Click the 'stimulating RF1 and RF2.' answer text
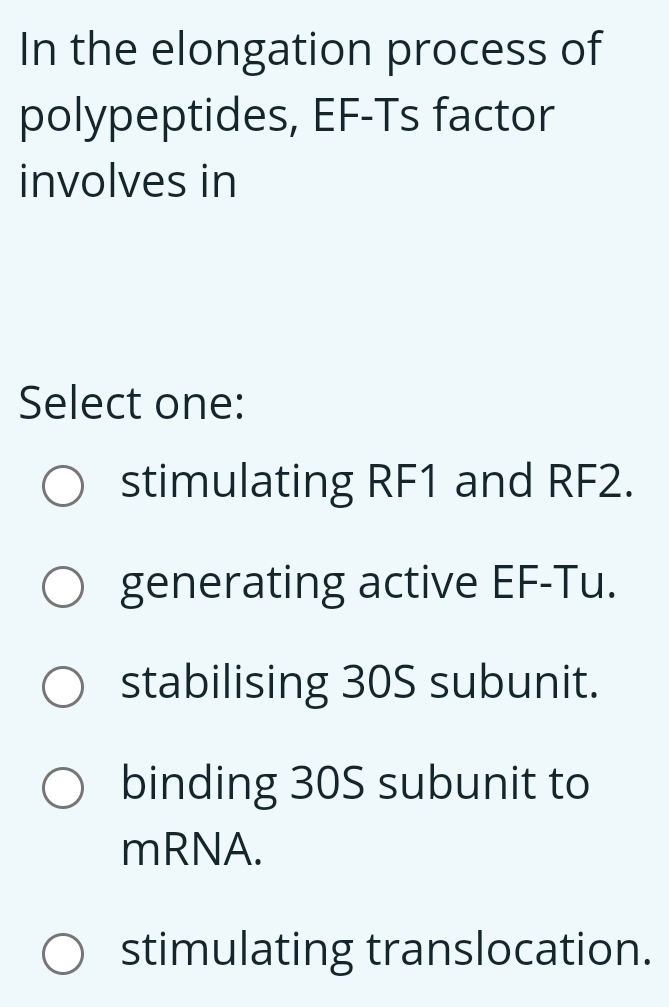This screenshot has width=669, height=1007. pyautogui.click(x=377, y=482)
